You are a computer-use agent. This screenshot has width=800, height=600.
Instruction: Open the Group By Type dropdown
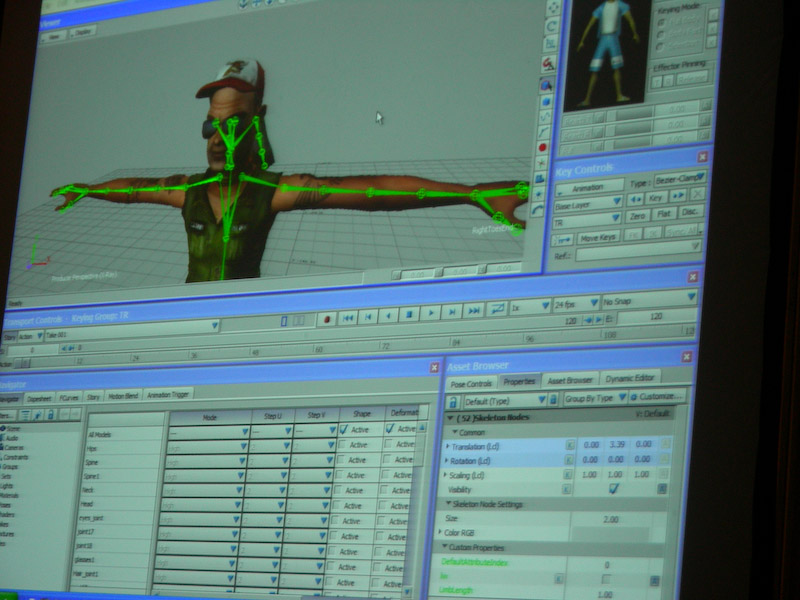(595, 398)
